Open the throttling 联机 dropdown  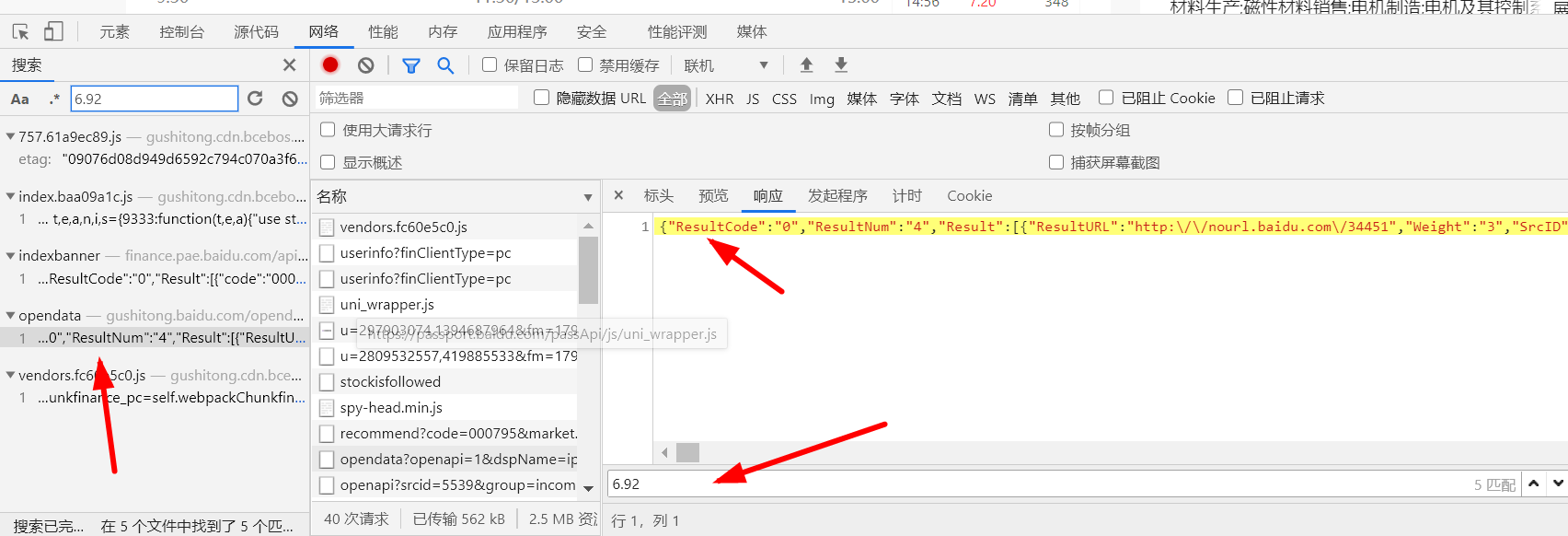pos(726,65)
